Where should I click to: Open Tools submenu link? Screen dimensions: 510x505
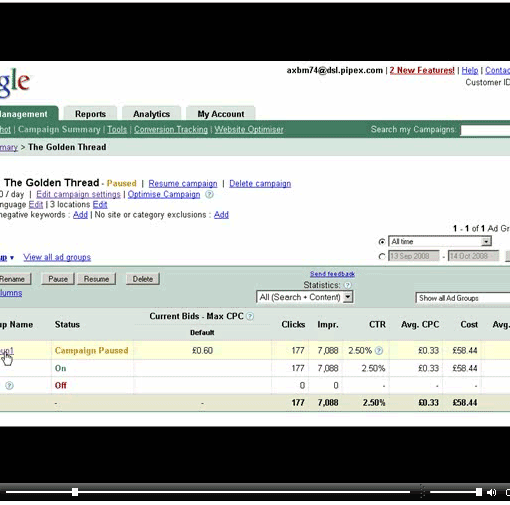117,129
